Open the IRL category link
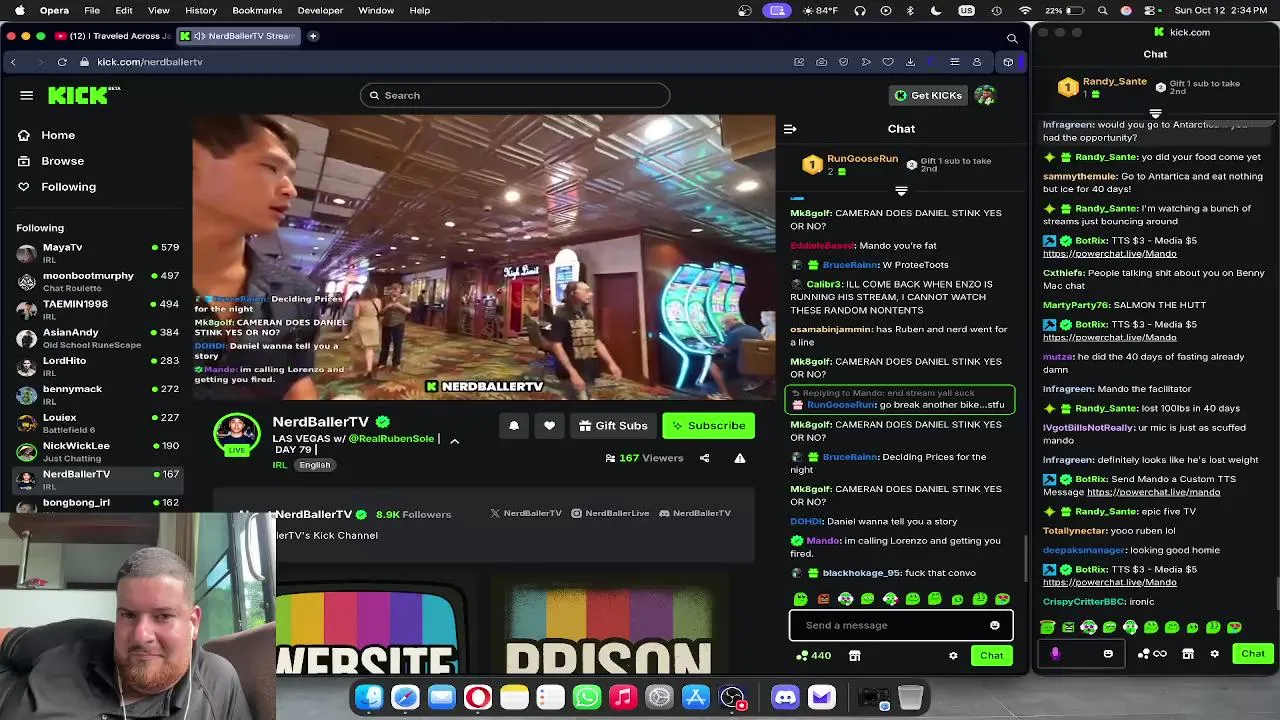The image size is (1280, 720). (280, 465)
